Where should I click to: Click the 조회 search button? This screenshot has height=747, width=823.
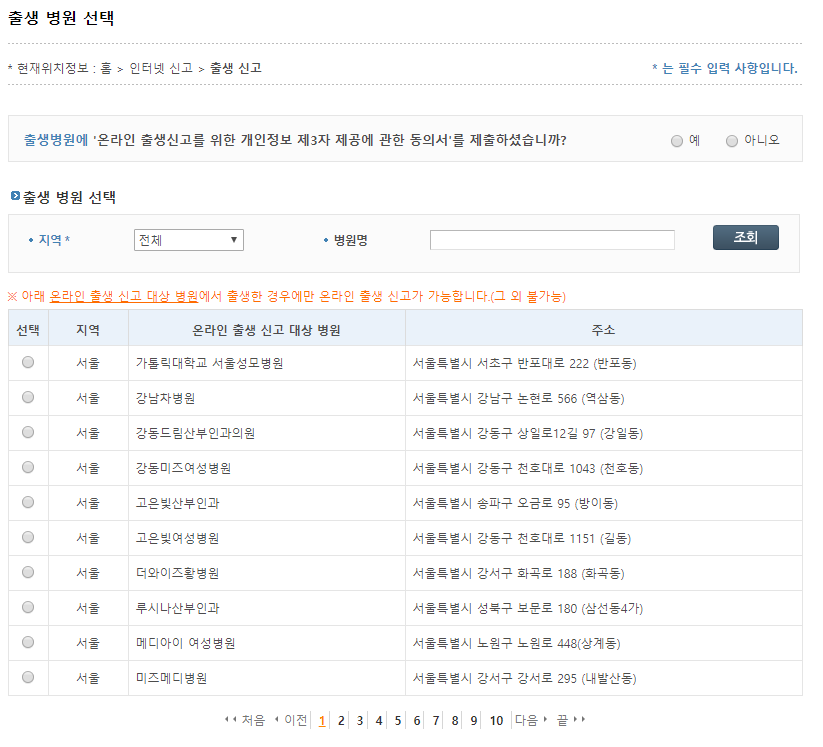pos(745,237)
